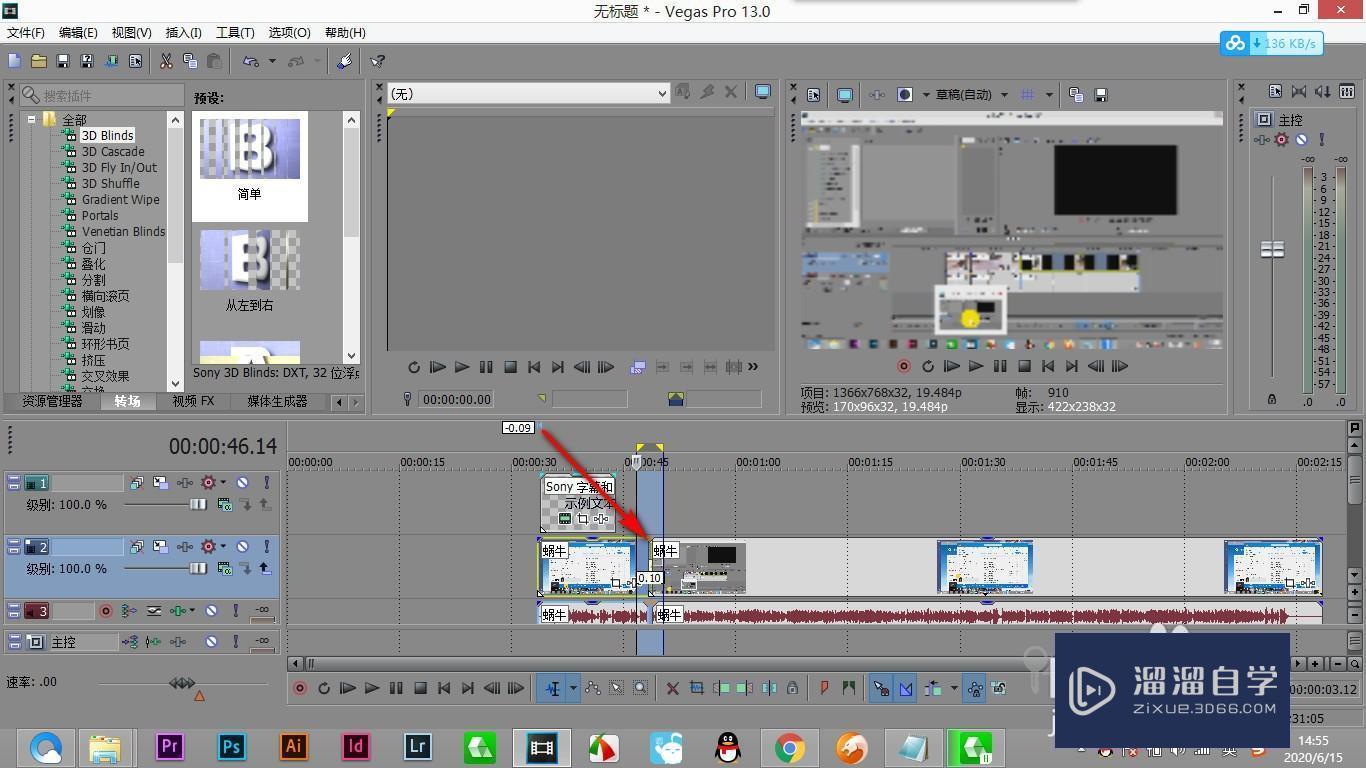Open Track FX on video track 2
The width and height of the screenshot is (1366, 768).
[185, 547]
